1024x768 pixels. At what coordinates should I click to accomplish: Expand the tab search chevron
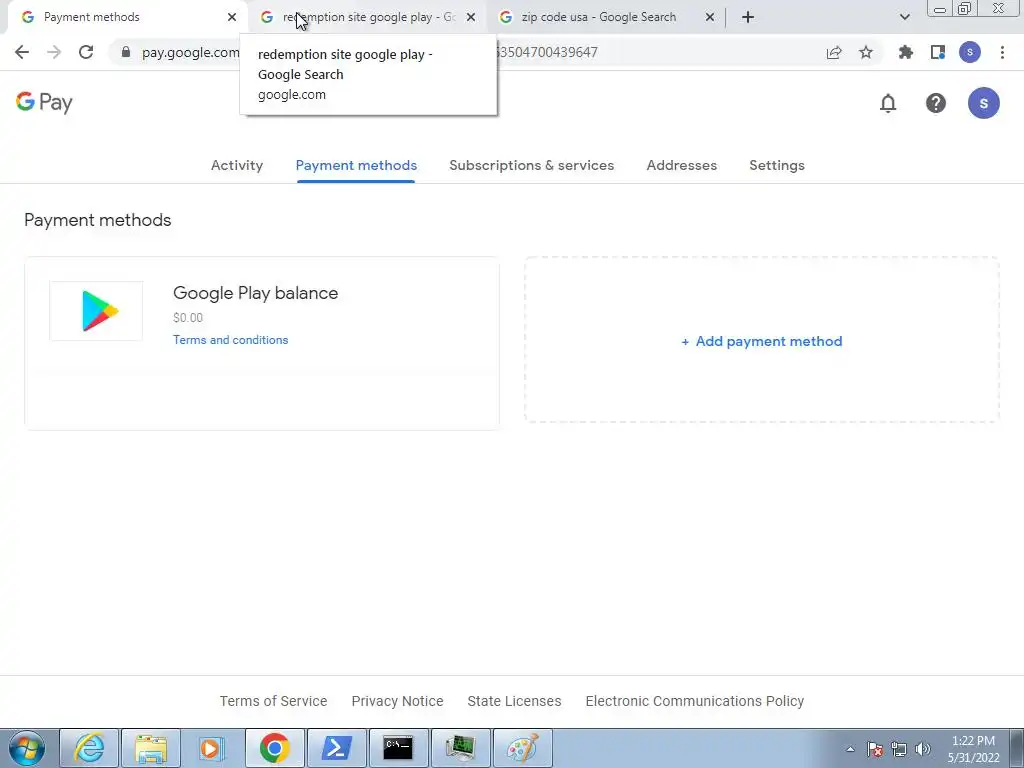point(904,17)
